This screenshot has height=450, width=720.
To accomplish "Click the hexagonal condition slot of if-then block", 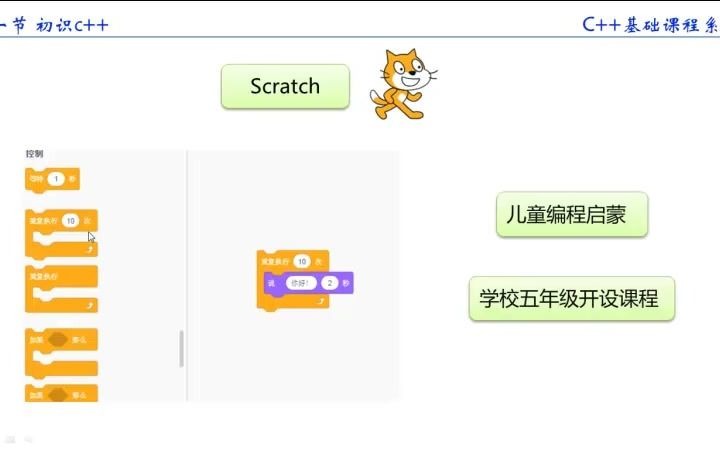I will click(58, 340).
